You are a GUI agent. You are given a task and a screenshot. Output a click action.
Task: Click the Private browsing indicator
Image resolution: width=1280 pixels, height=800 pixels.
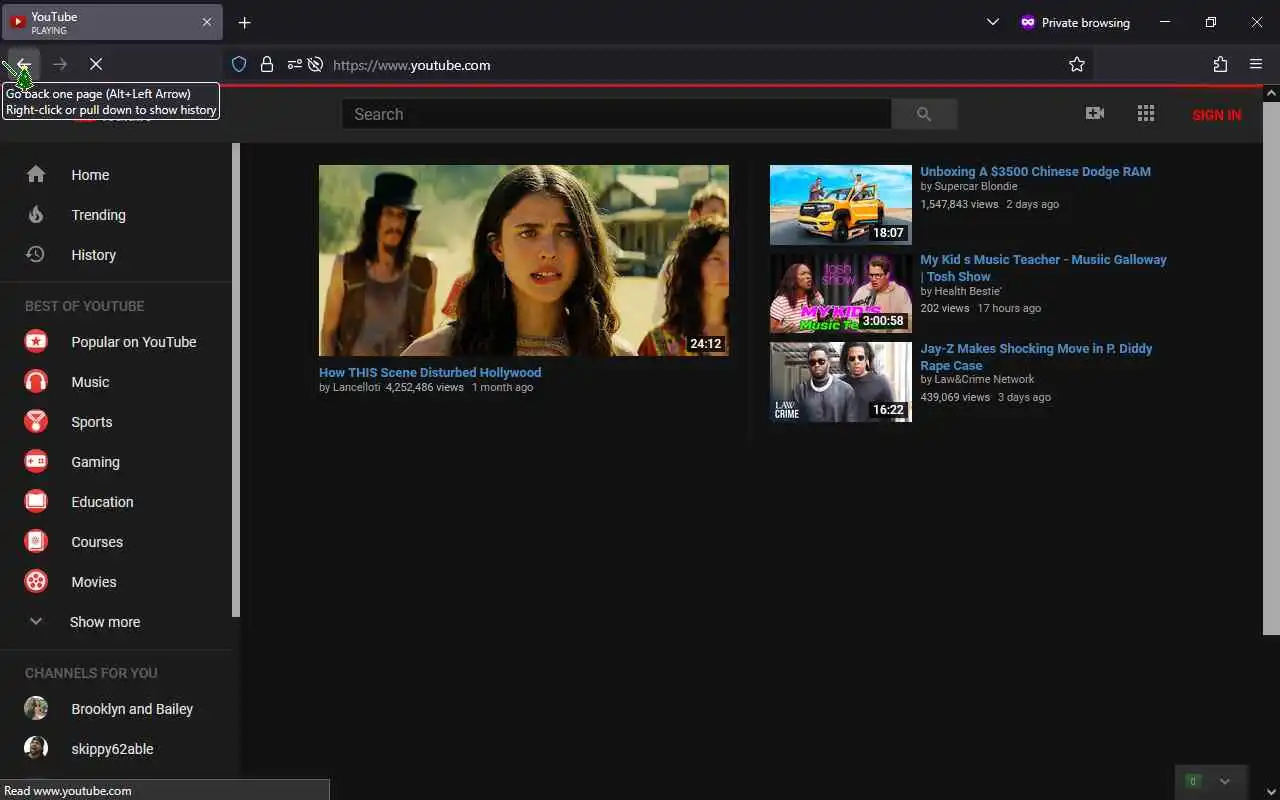1075,22
